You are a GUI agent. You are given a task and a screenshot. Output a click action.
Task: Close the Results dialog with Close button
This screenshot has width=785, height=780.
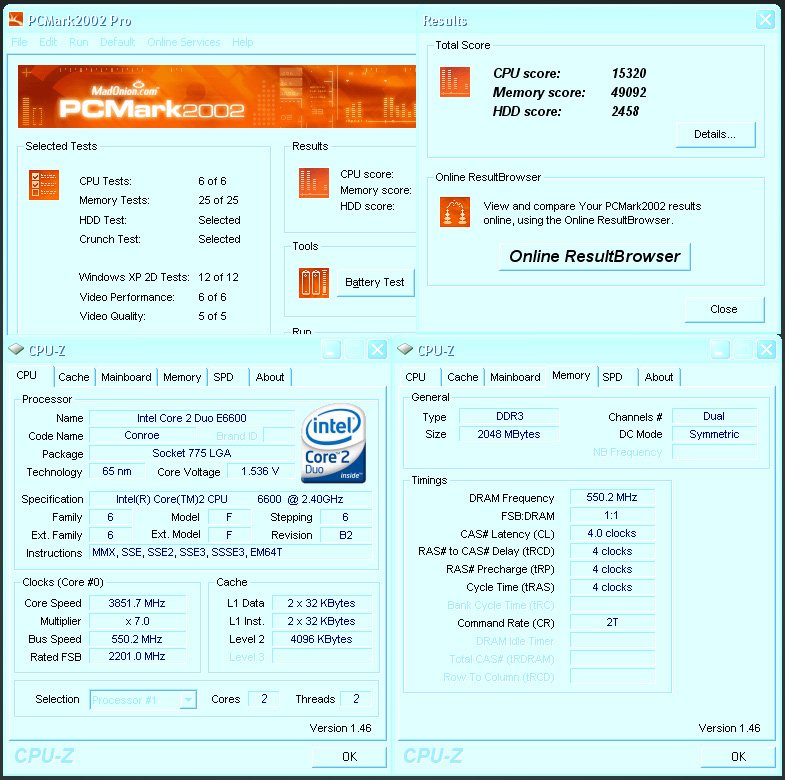pyautogui.click(x=724, y=309)
